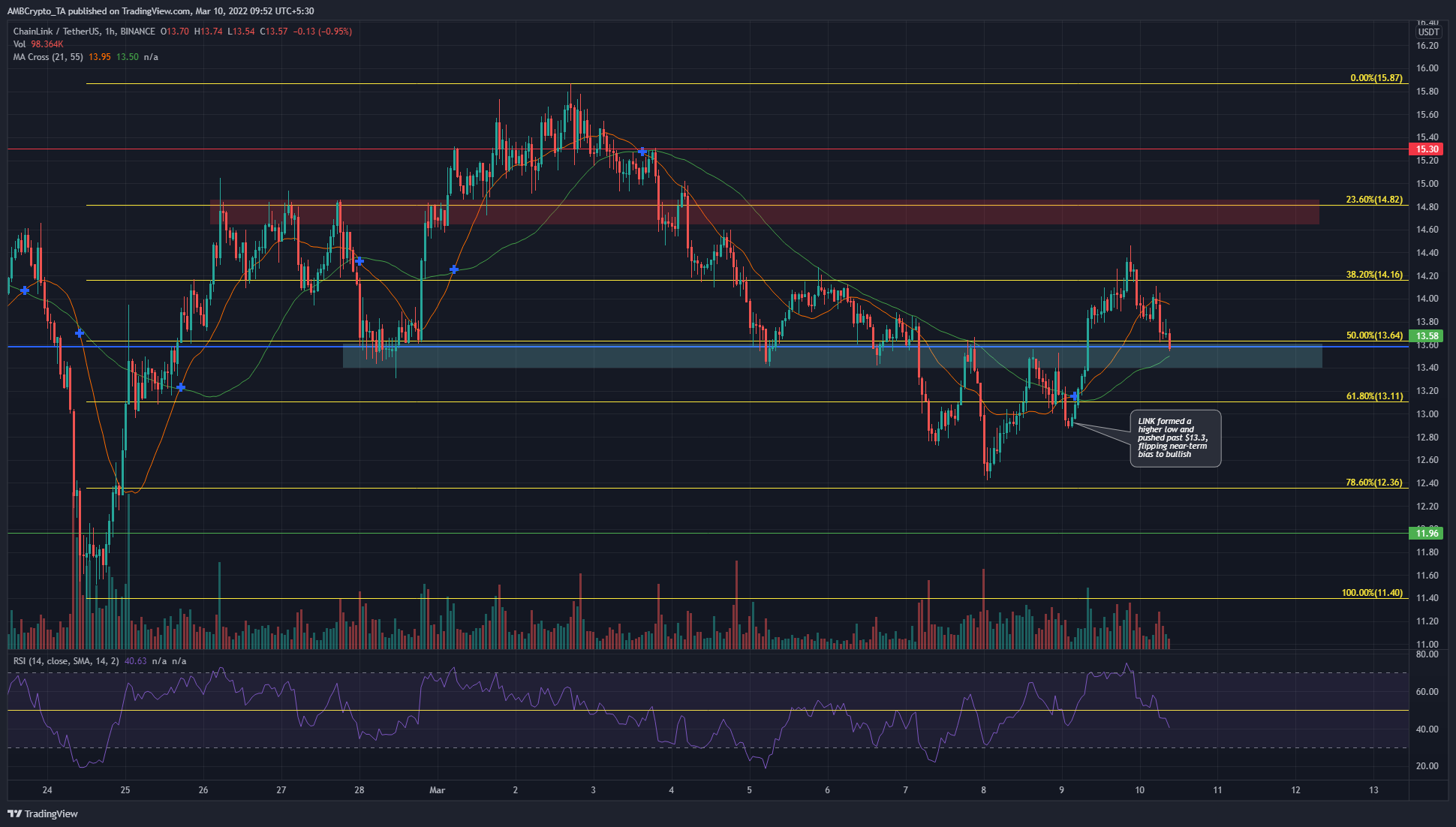Image resolution: width=1456 pixels, height=827 pixels.
Task: Click the '24' label on the date axis
Action: coord(47,790)
